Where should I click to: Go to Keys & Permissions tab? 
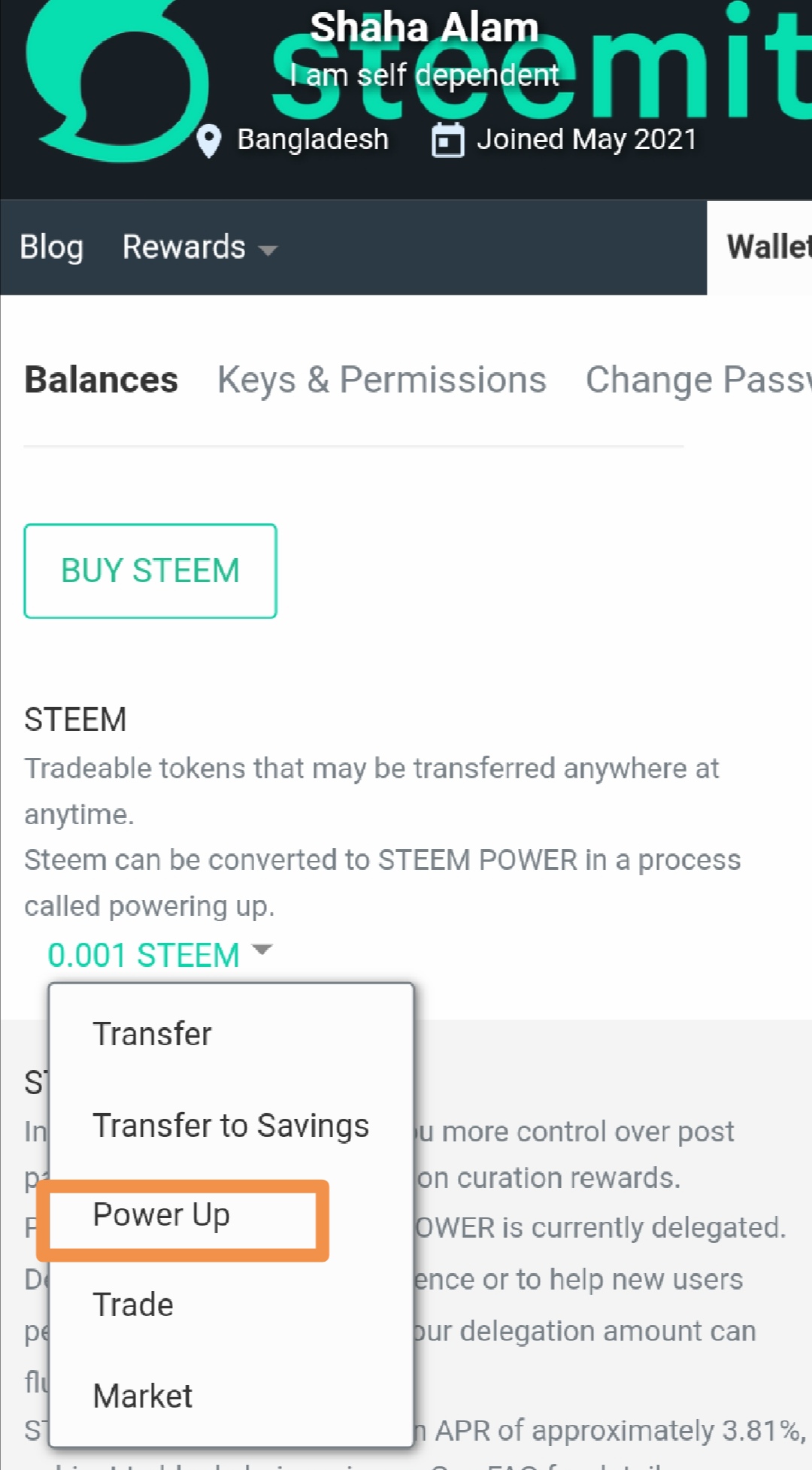tap(381, 380)
